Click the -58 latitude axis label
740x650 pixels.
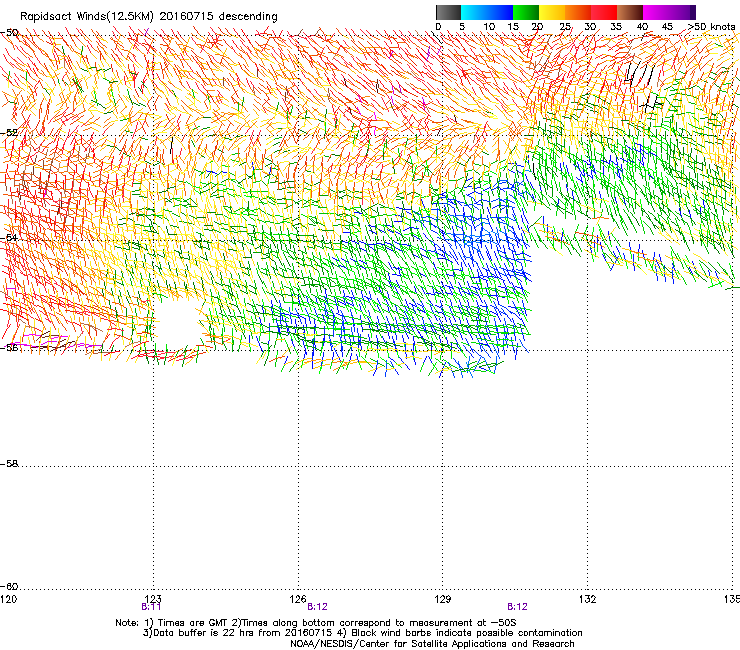tap(9, 464)
